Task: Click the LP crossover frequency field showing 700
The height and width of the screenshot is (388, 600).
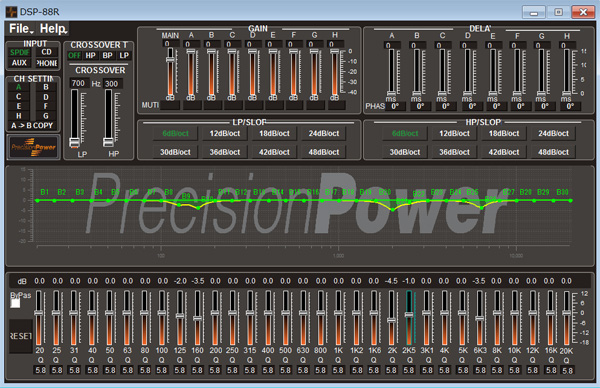Action: tap(79, 83)
